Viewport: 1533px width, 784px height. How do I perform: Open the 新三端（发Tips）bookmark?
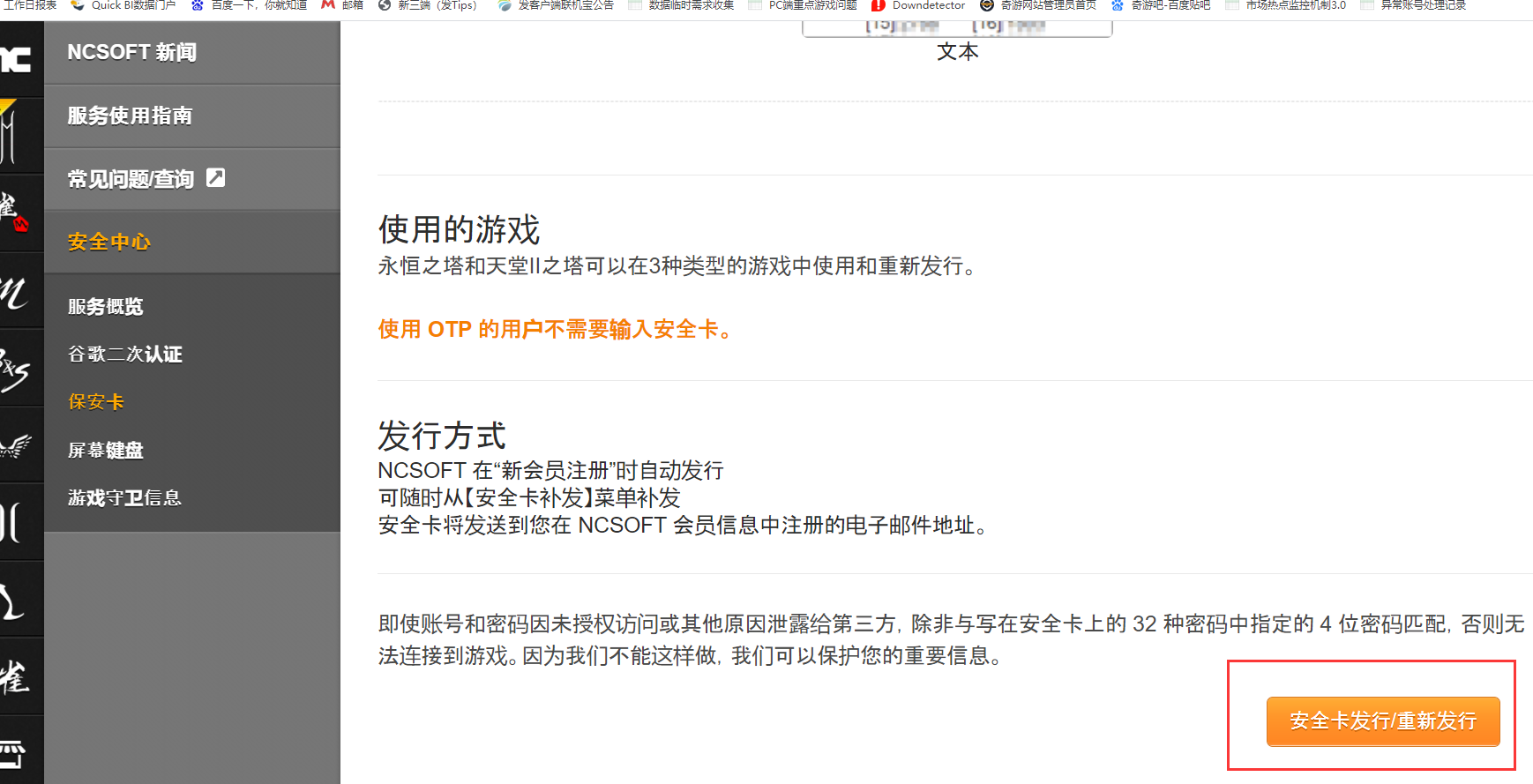428,5
